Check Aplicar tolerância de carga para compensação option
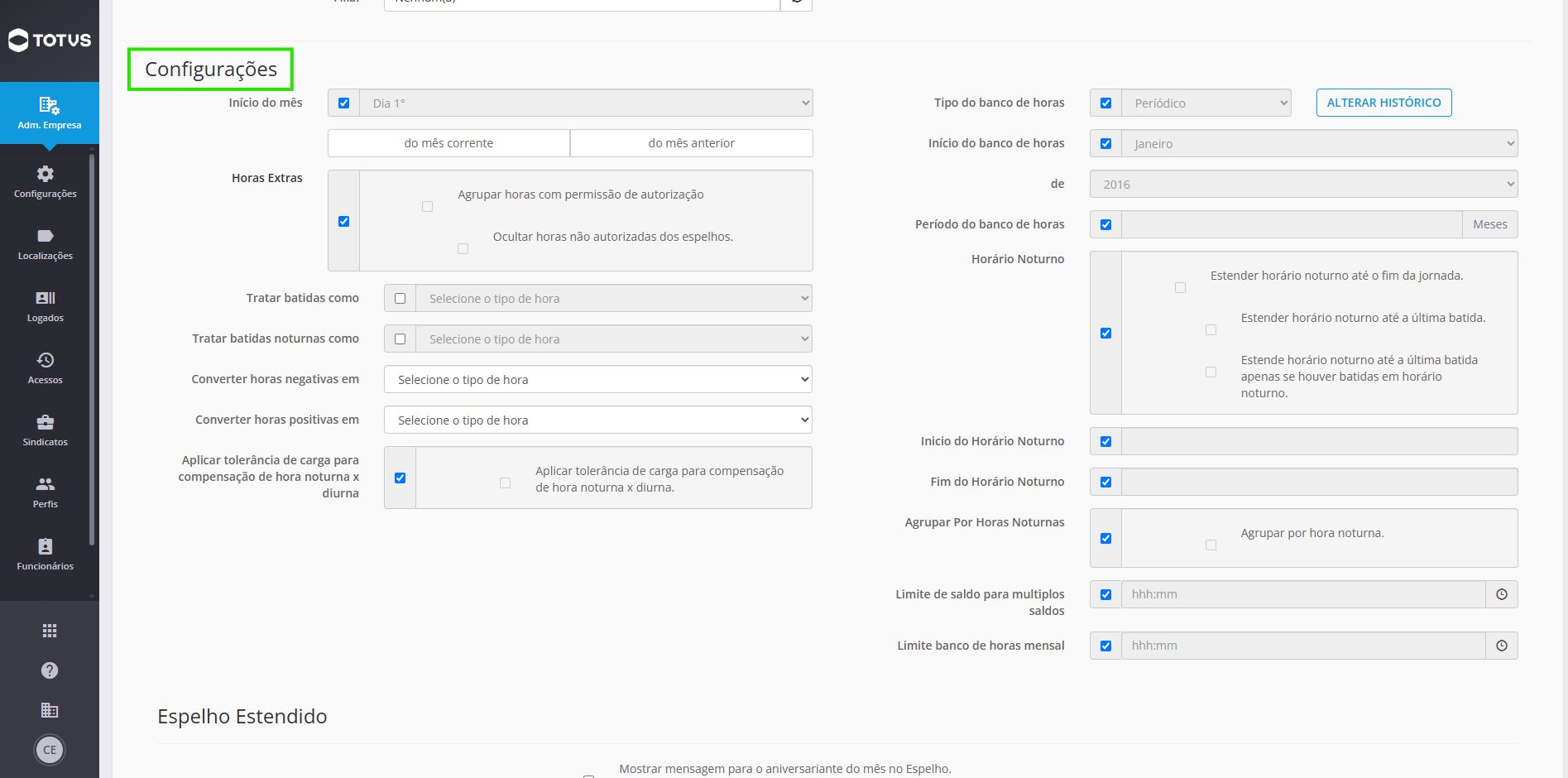This screenshot has height=778, width=1568. tap(506, 483)
